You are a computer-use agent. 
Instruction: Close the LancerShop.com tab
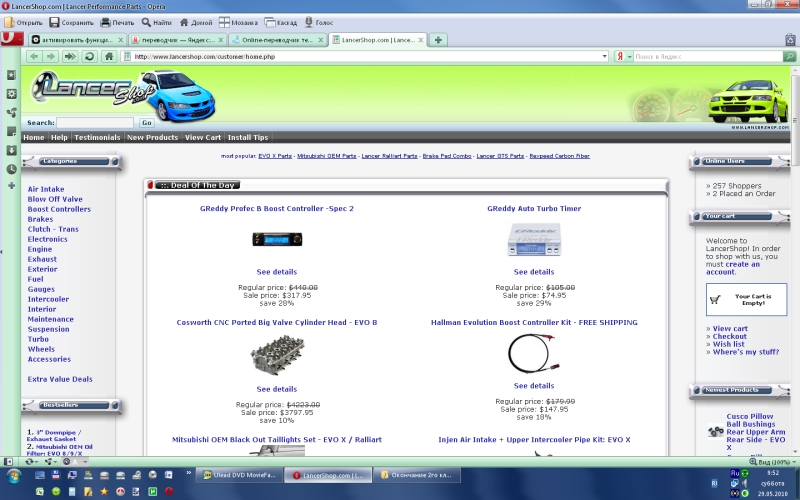421,40
